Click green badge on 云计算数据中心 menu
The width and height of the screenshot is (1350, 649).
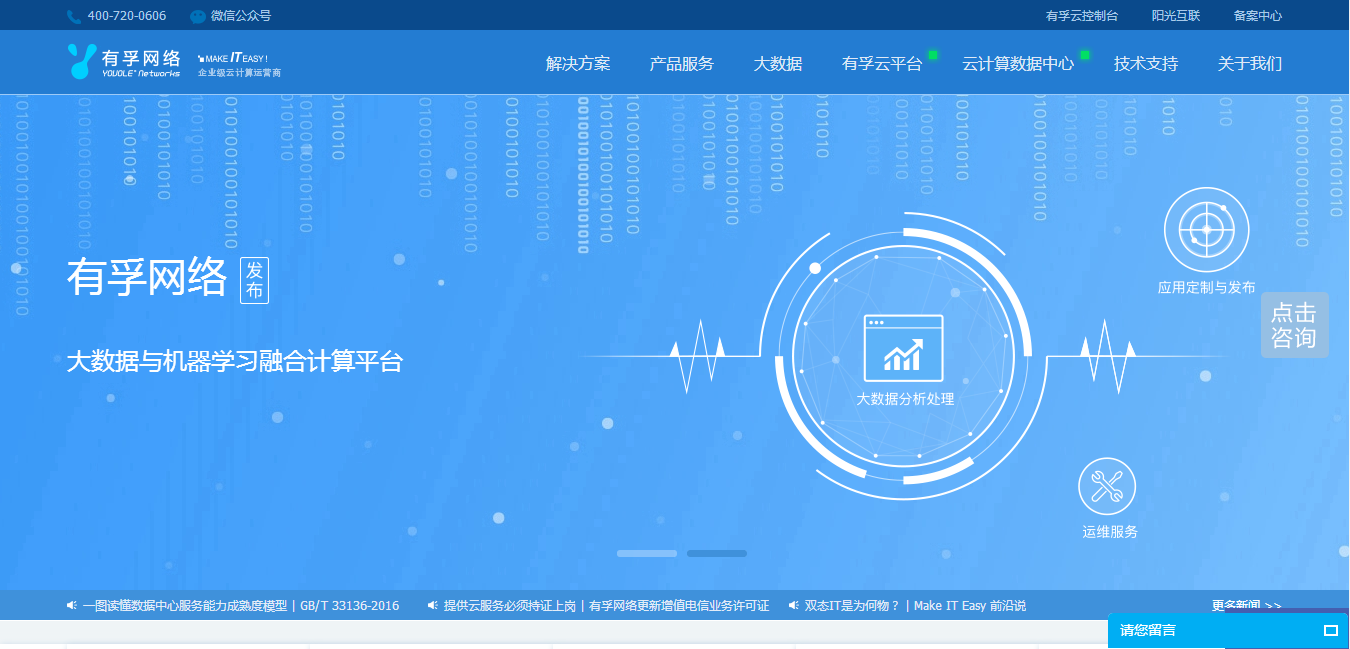(1085, 54)
